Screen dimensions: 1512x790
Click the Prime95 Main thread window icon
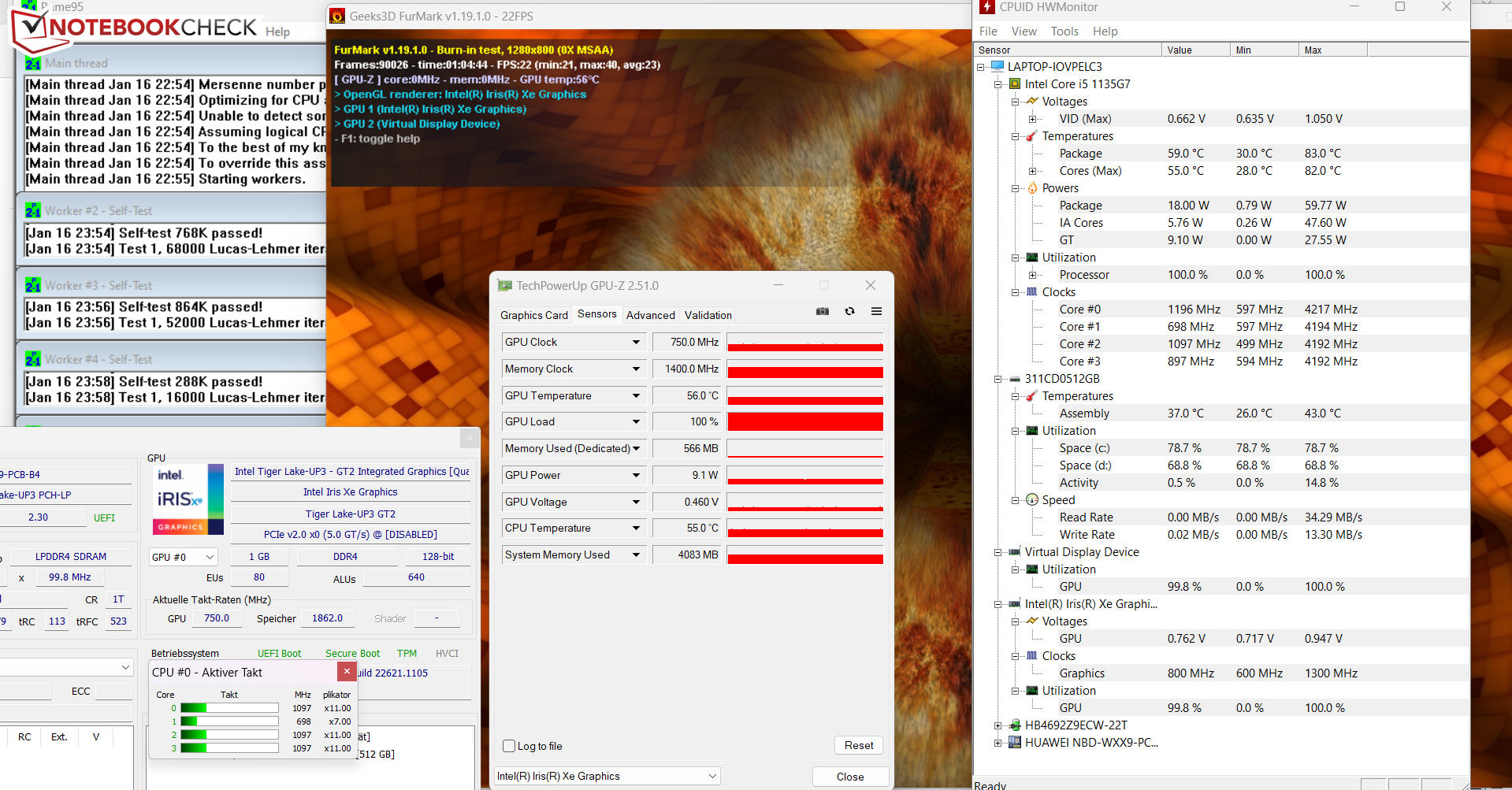tap(33, 63)
